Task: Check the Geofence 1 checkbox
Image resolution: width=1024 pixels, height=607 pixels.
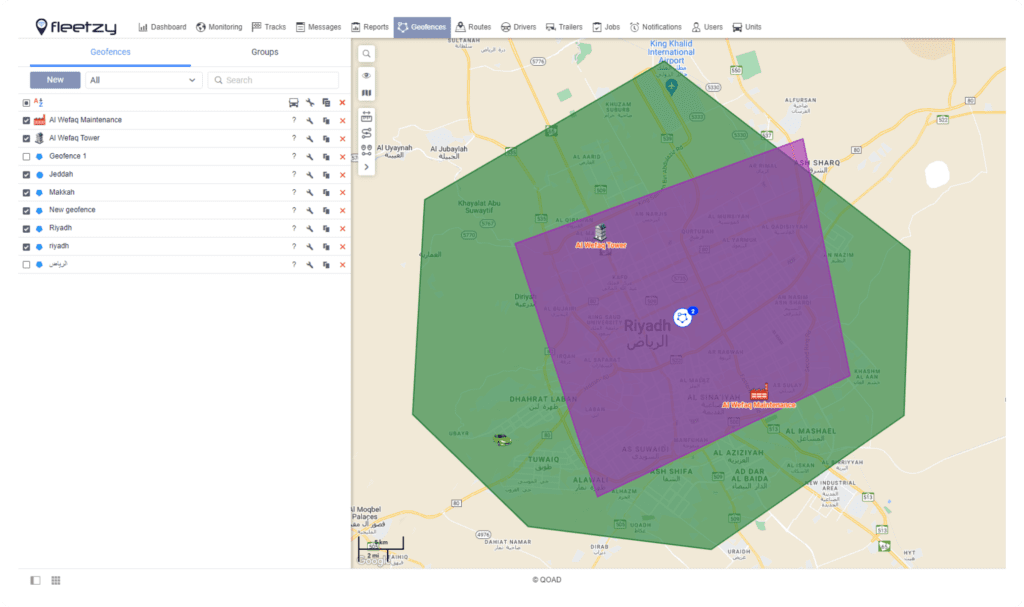Action: tap(26, 157)
